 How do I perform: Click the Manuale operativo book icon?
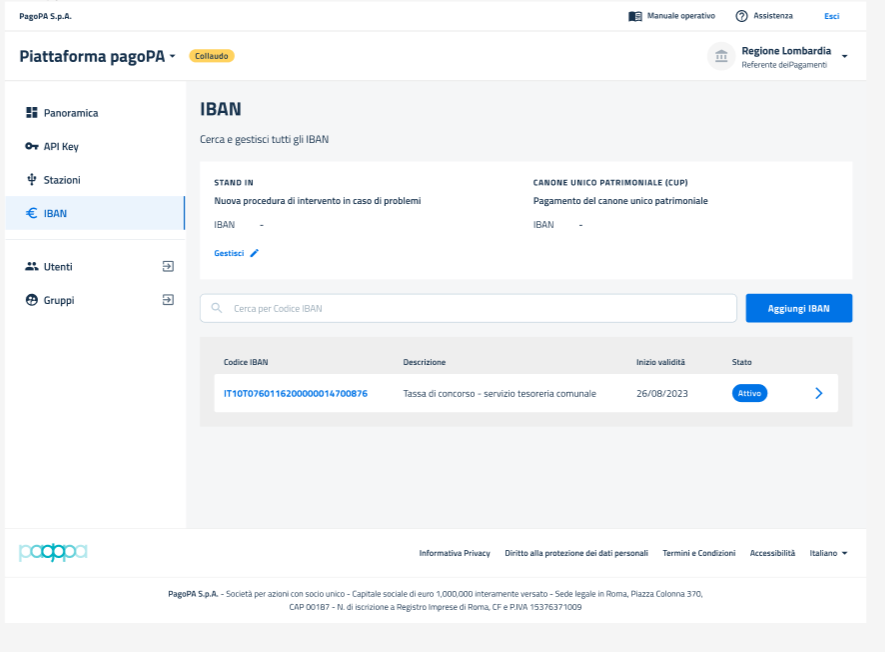pos(635,16)
